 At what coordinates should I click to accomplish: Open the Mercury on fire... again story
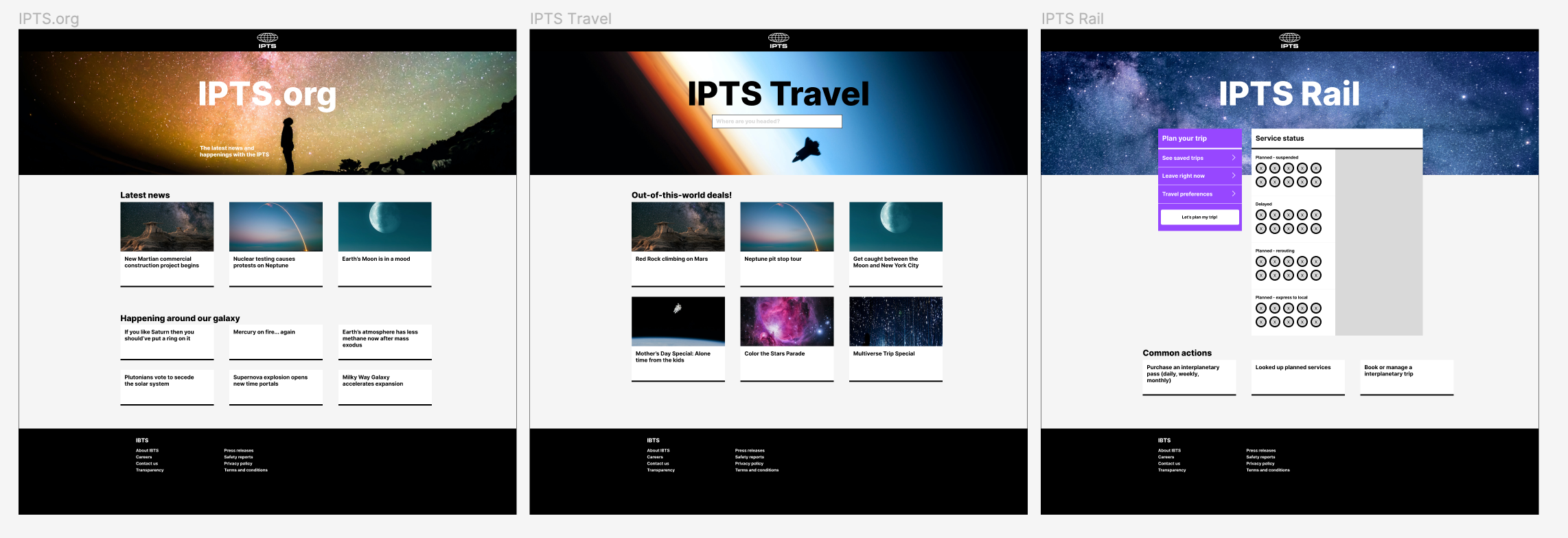click(x=275, y=341)
